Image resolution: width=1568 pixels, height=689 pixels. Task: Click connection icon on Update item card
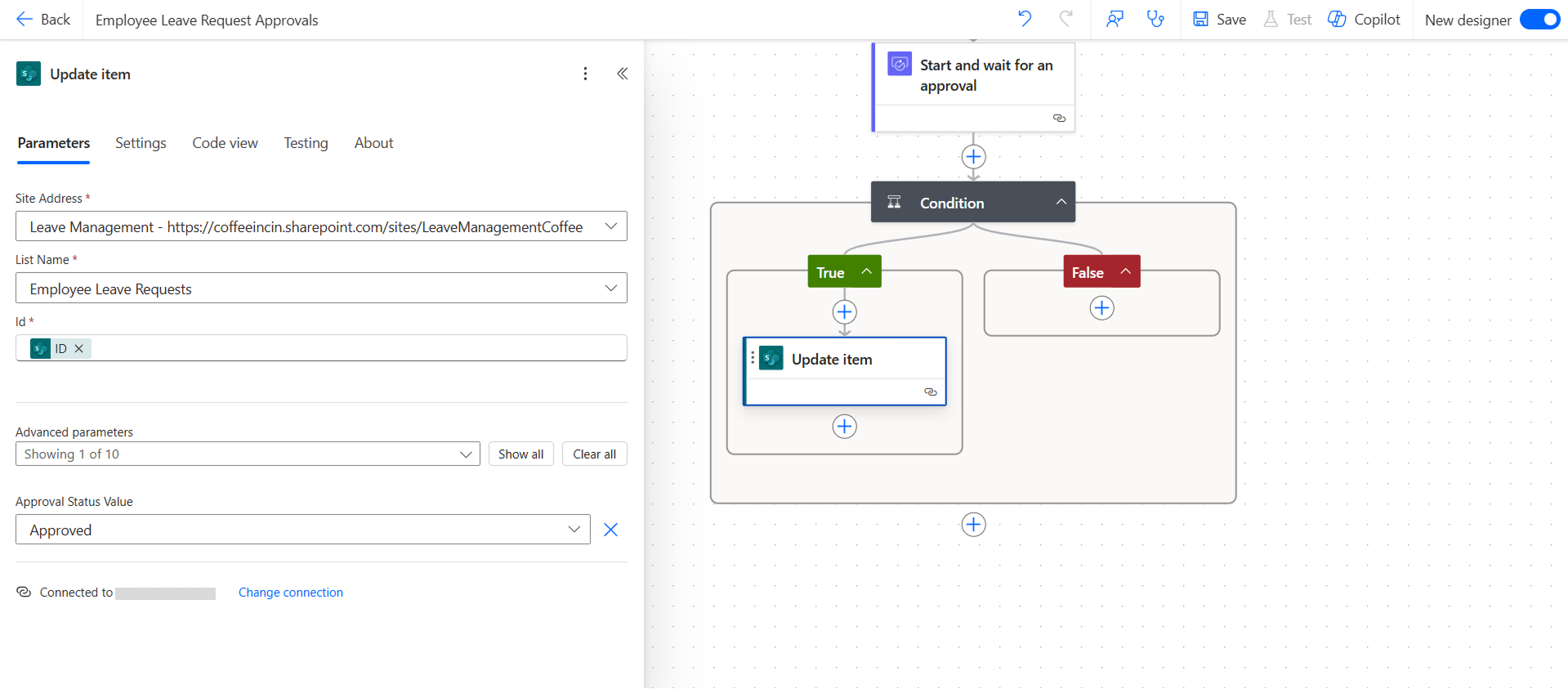930,391
